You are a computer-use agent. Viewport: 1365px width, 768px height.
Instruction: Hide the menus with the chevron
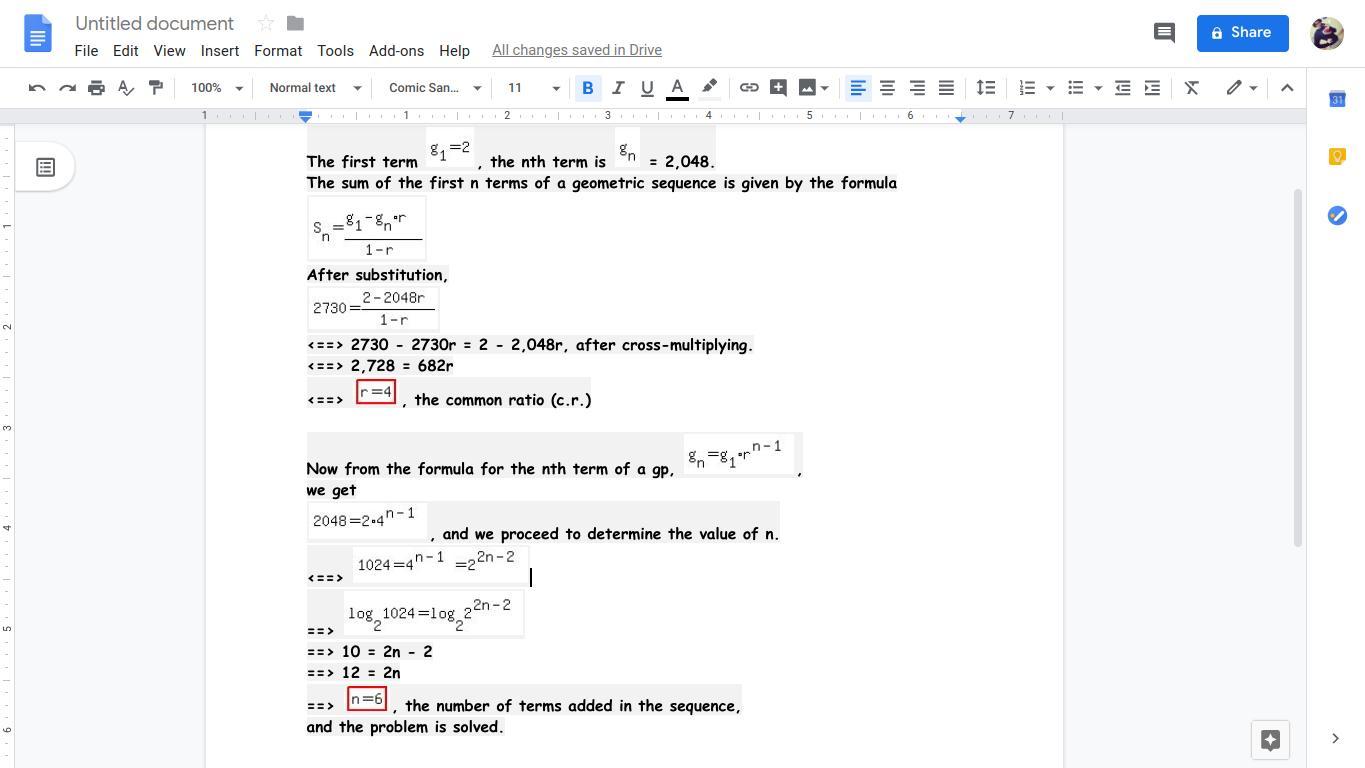pos(1287,88)
